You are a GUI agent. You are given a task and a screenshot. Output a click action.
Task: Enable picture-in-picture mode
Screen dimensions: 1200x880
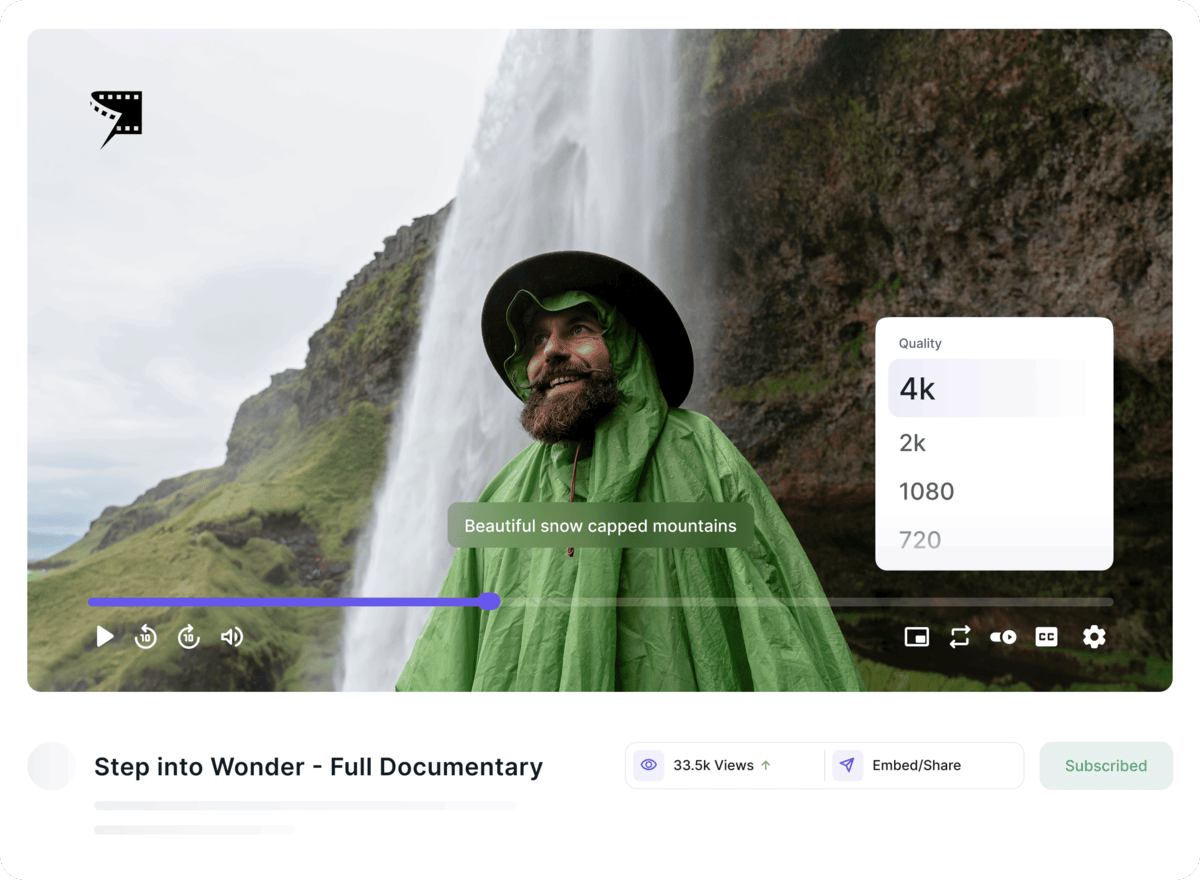916,637
